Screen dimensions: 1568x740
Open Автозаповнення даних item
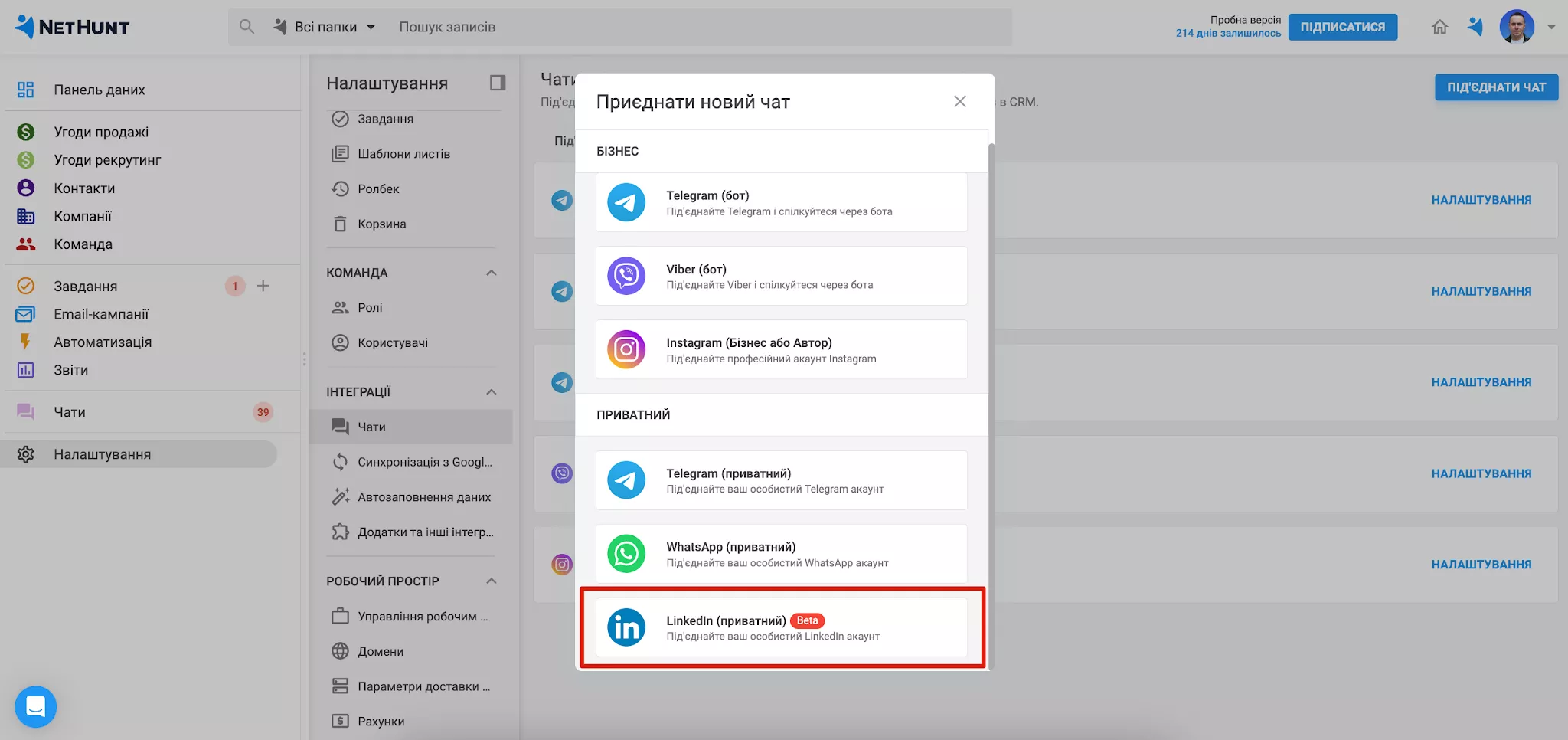point(424,498)
